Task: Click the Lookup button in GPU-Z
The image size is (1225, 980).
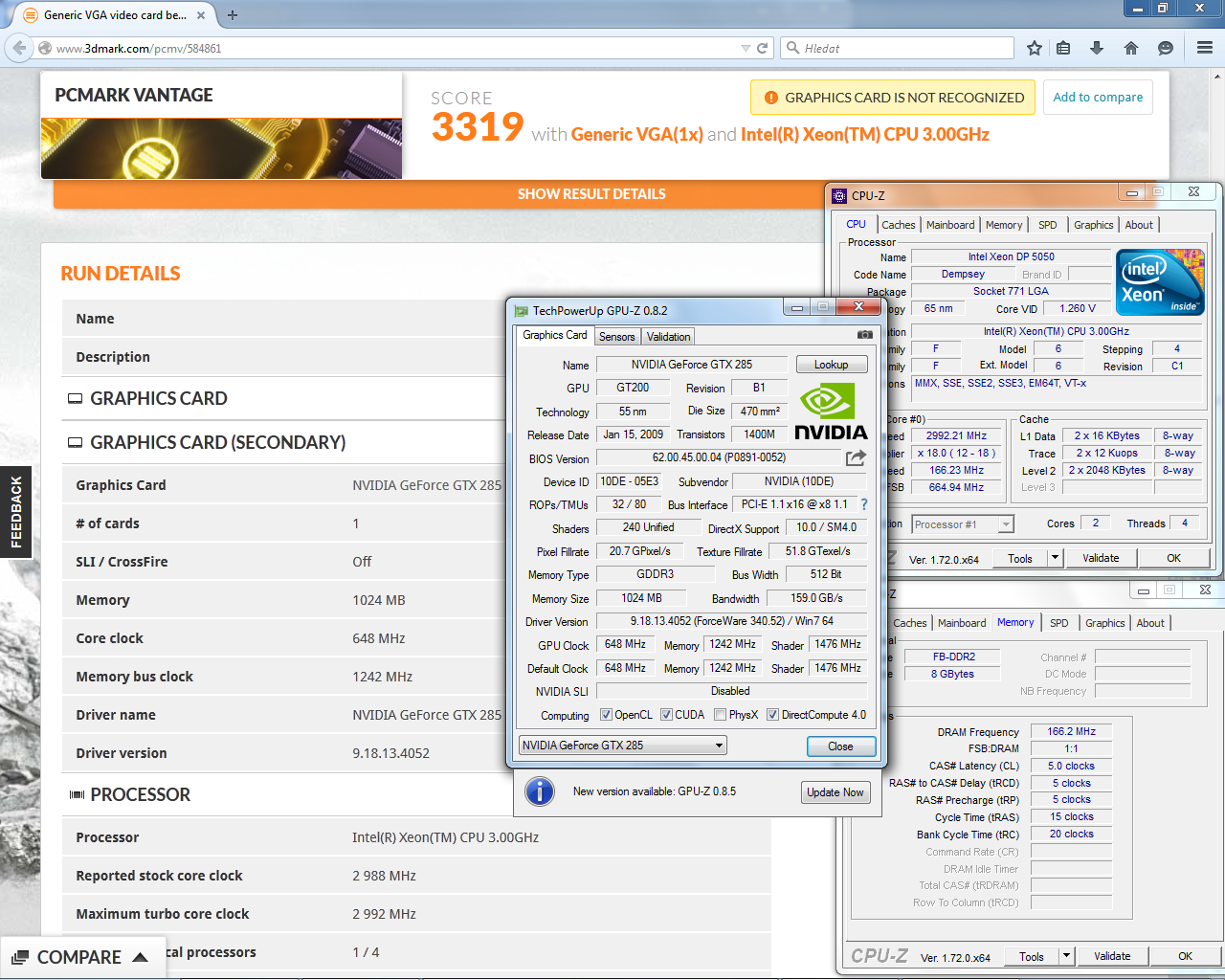Action: 832,365
